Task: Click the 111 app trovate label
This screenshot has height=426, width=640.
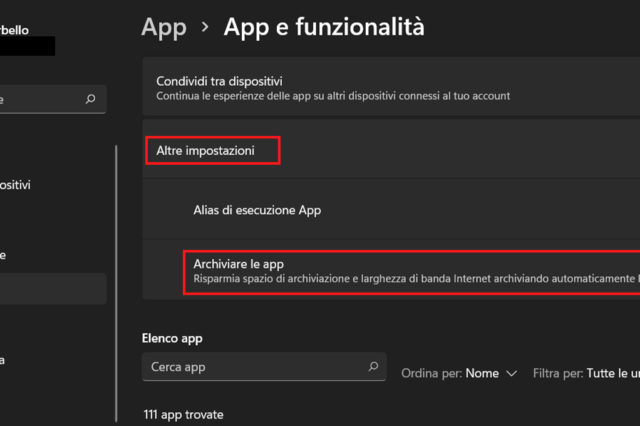Action: 183,414
